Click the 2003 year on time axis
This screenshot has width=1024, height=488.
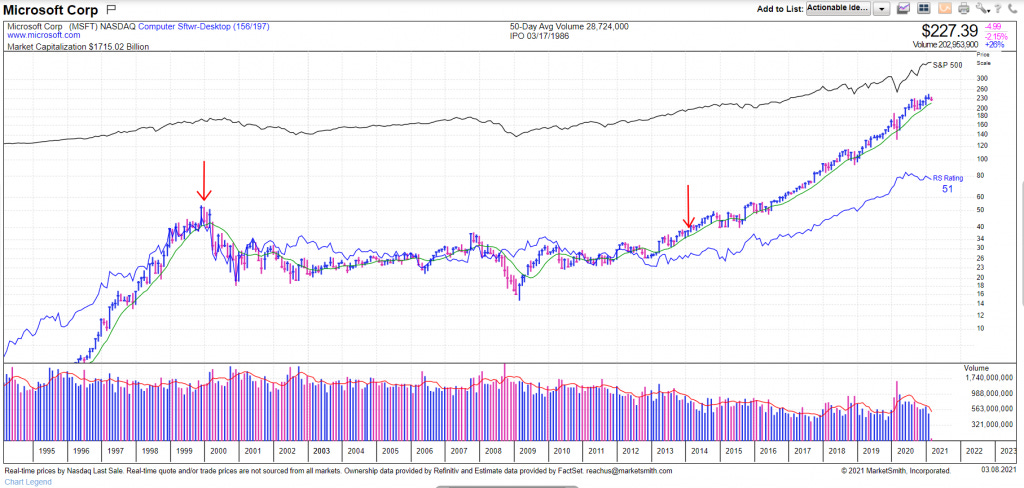[x=321, y=451]
